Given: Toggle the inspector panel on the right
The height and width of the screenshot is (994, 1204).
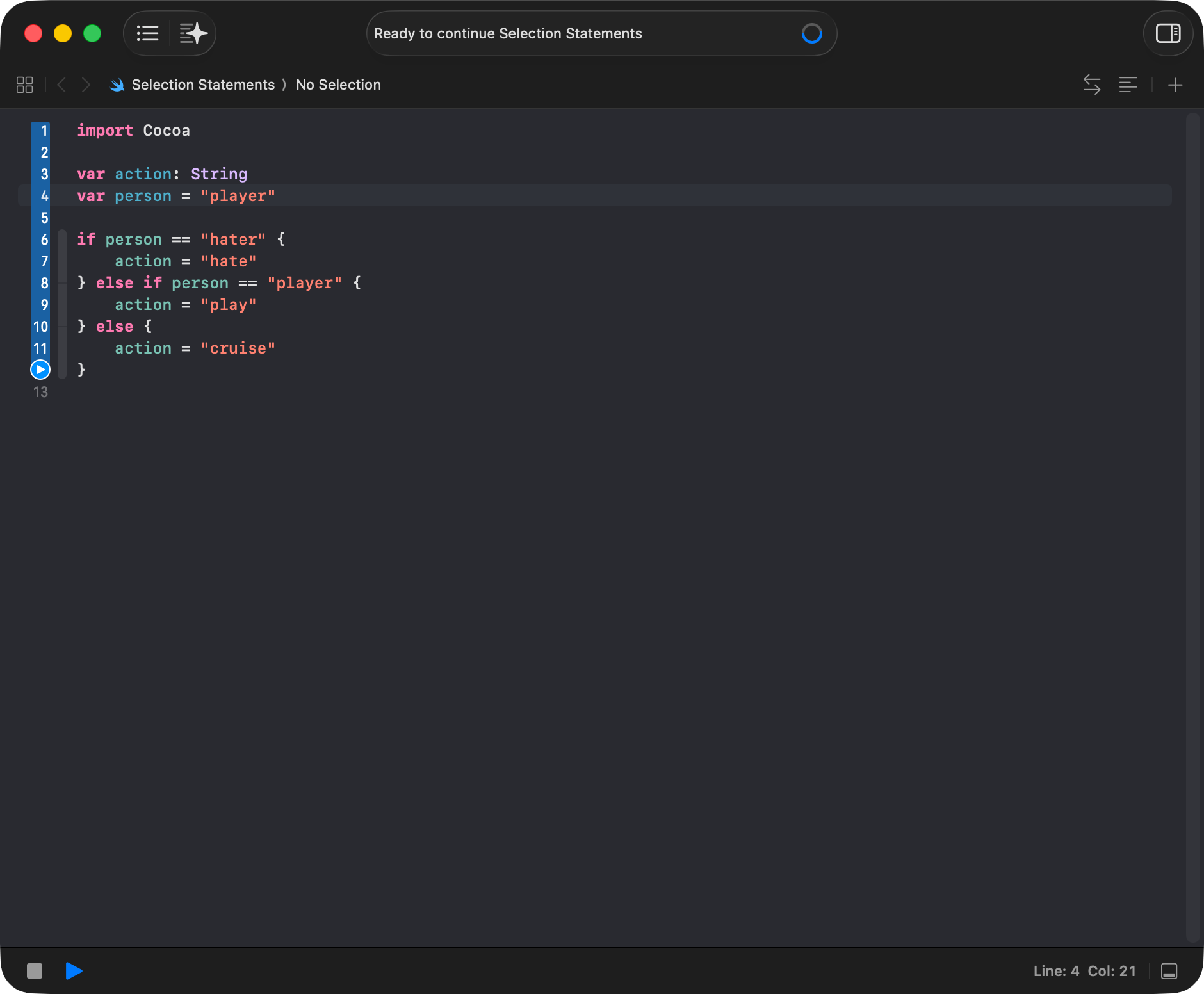Looking at the screenshot, I should (1167, 33).
